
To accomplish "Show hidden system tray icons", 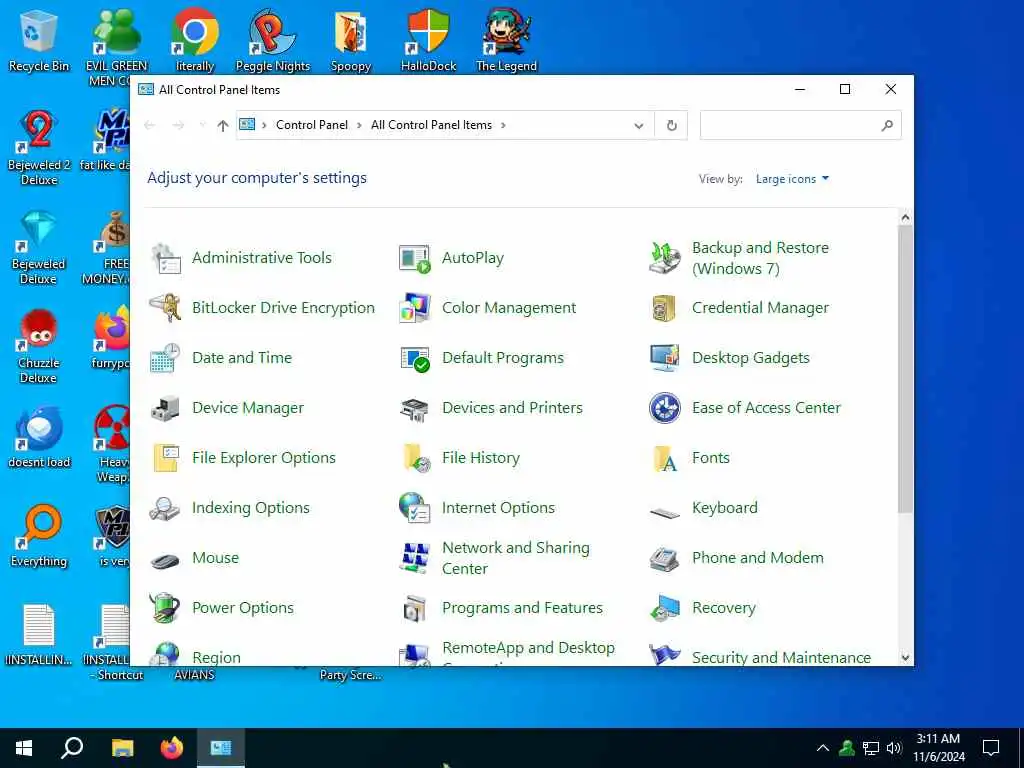I will coord(823,748).
